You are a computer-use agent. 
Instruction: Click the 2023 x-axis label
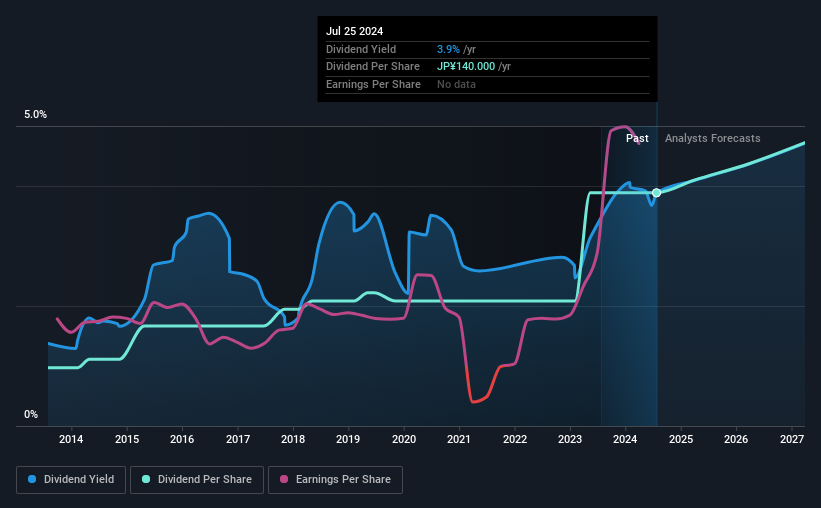[570, 439]
